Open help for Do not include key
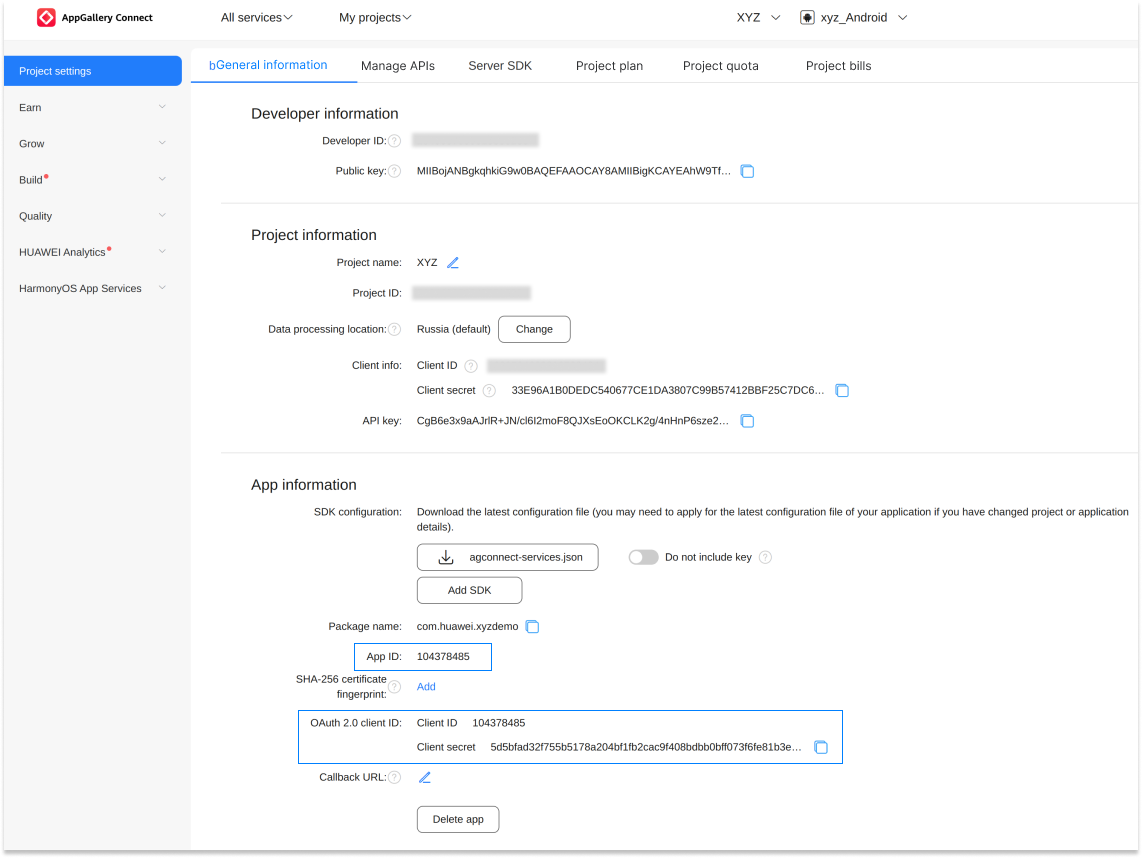 pos(765,557)
